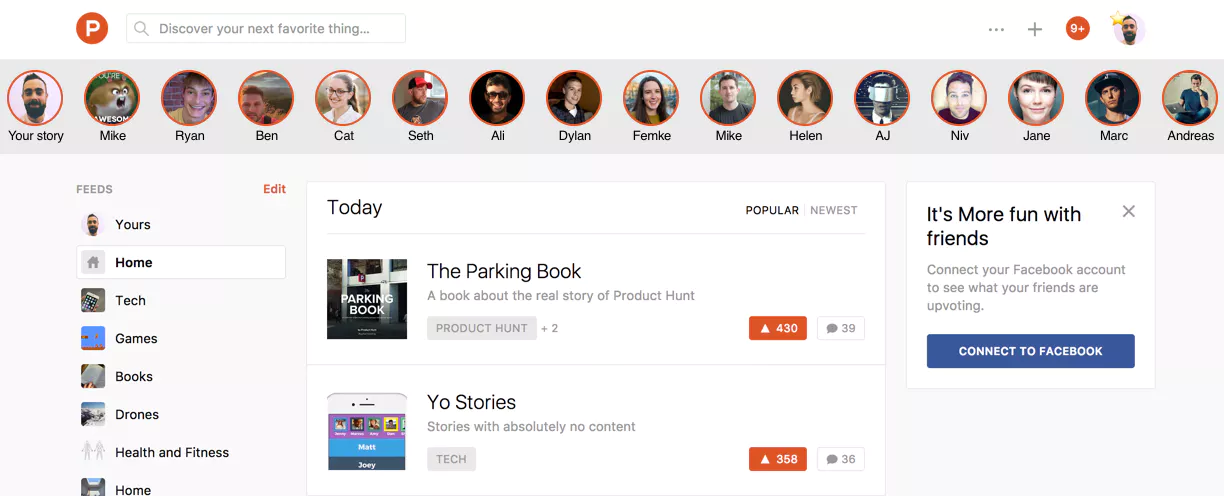
Task: Select the Popular sorting tab
Action: point(772,210)
